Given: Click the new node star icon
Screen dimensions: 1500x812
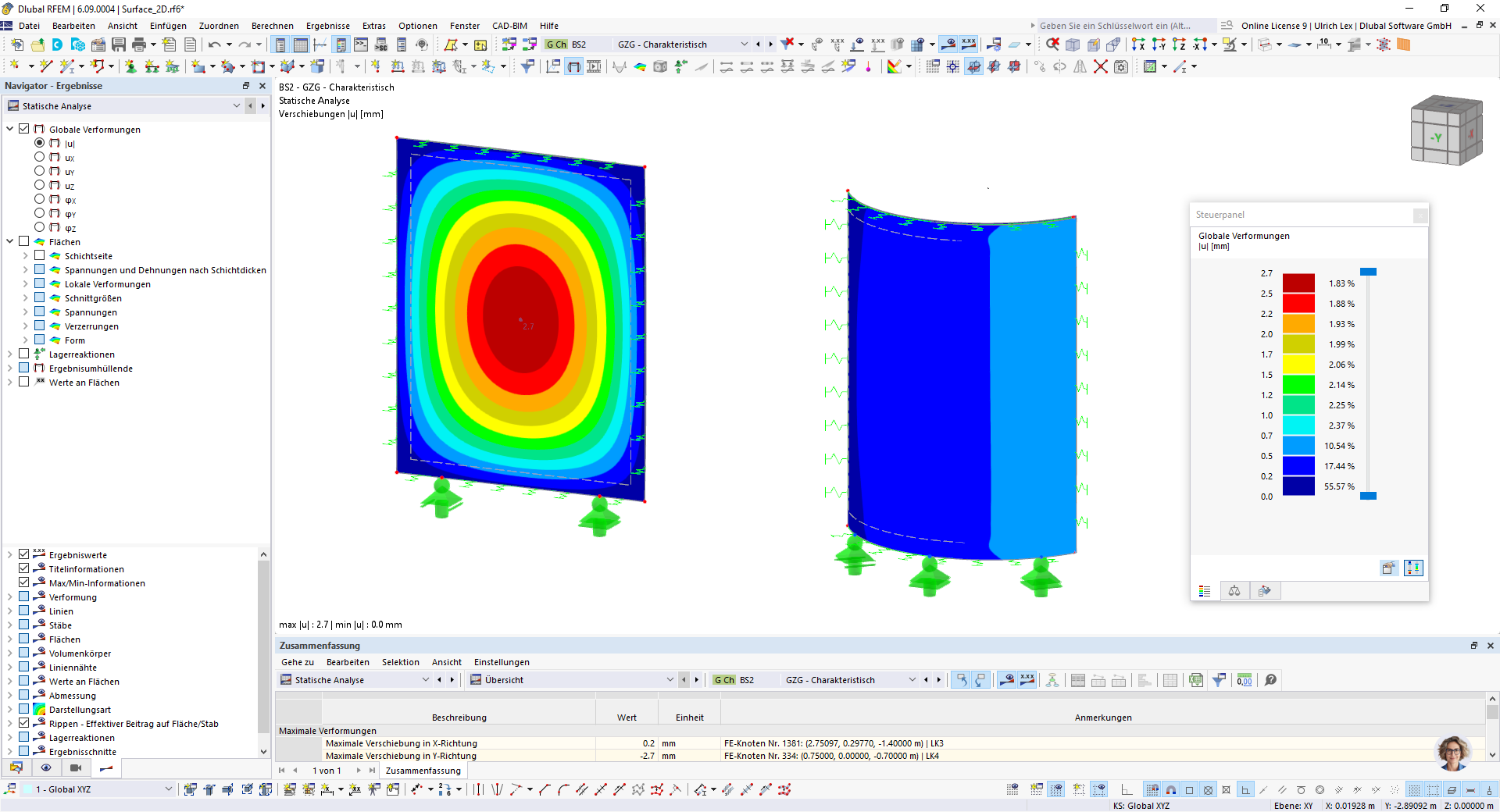Looking at the screenshot, I should [14, 66].
